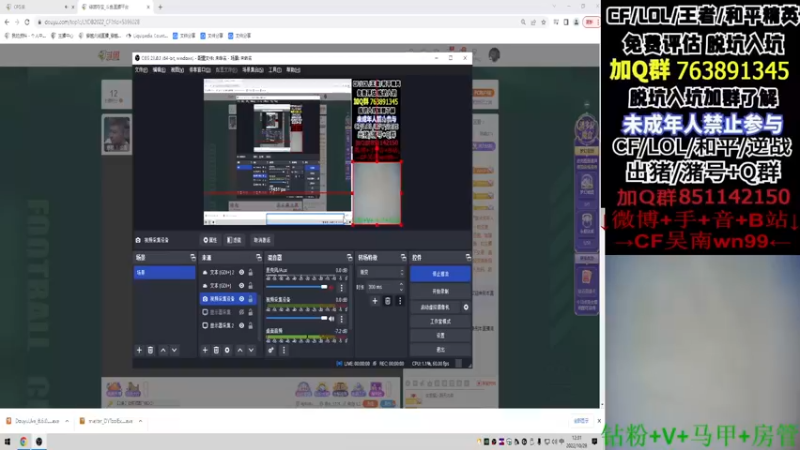The height and width of the screenshot is (450, 800).
Task: Open the View menu in OBS
Action: (x=177, y=70)
